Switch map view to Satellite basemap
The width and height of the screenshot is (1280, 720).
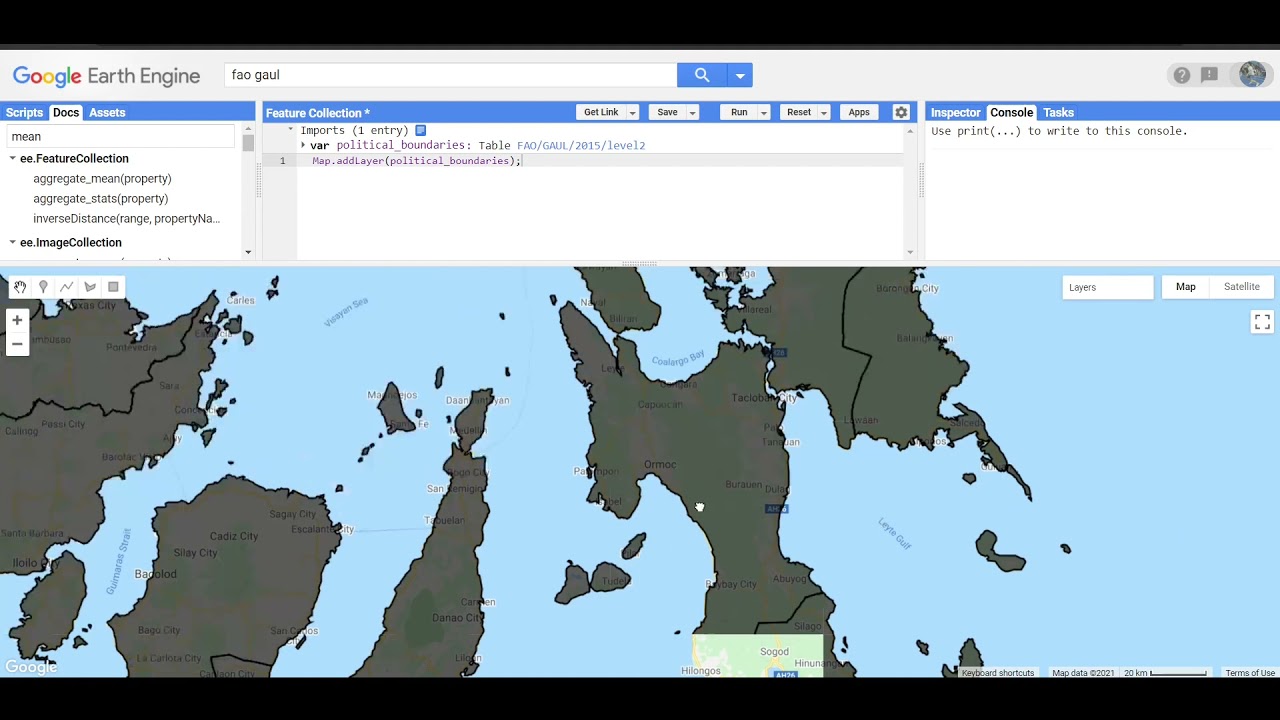[1242, 287]
